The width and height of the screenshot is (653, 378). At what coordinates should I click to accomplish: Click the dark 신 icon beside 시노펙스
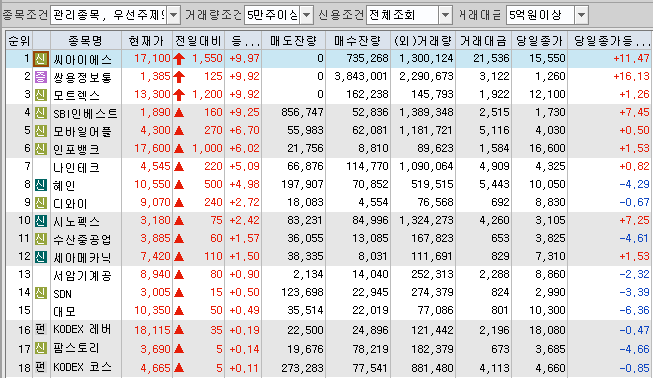click(41, 220)
